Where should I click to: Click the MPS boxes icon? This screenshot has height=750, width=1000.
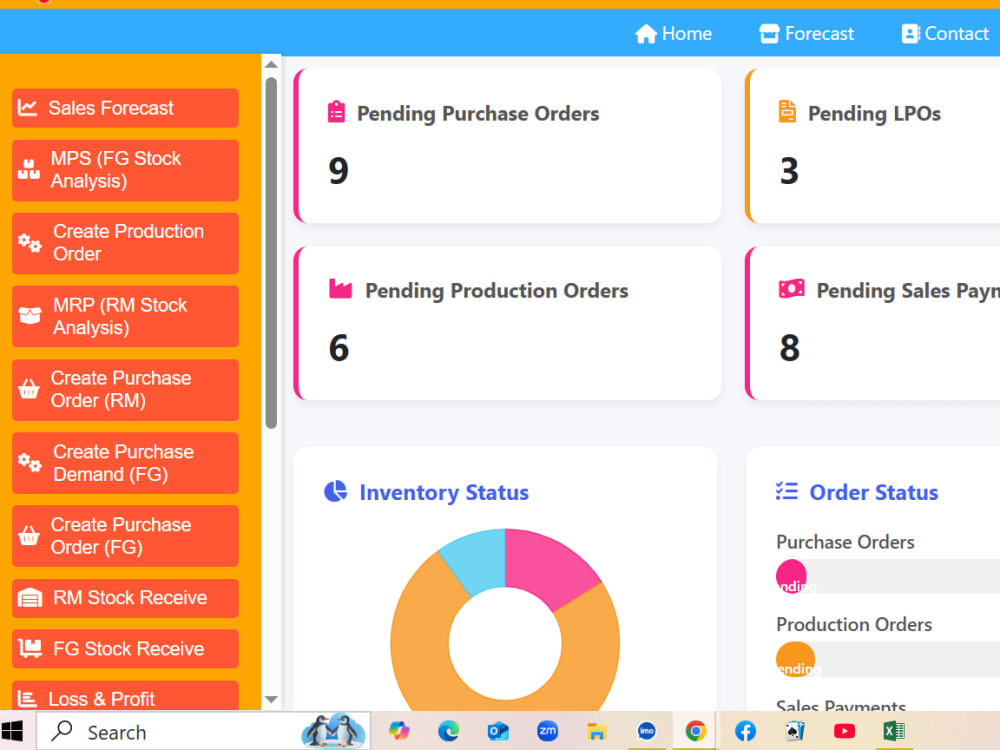[29, 170]
